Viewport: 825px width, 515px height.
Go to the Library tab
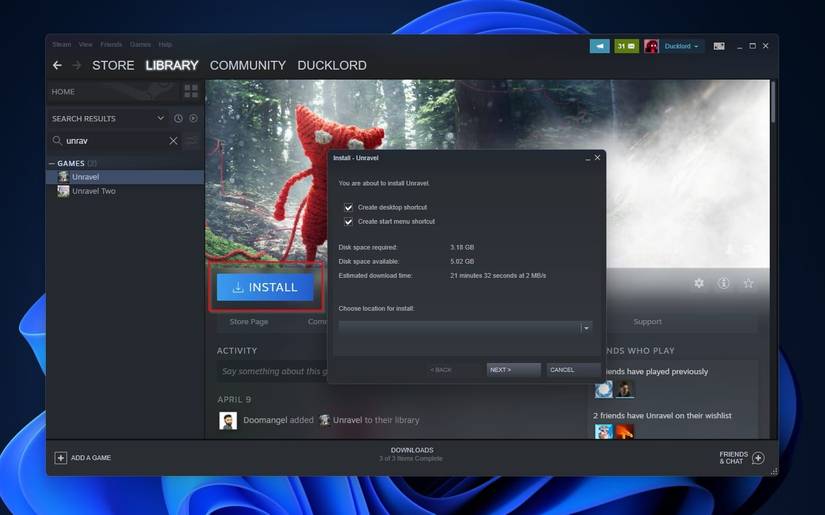[172, 65]
